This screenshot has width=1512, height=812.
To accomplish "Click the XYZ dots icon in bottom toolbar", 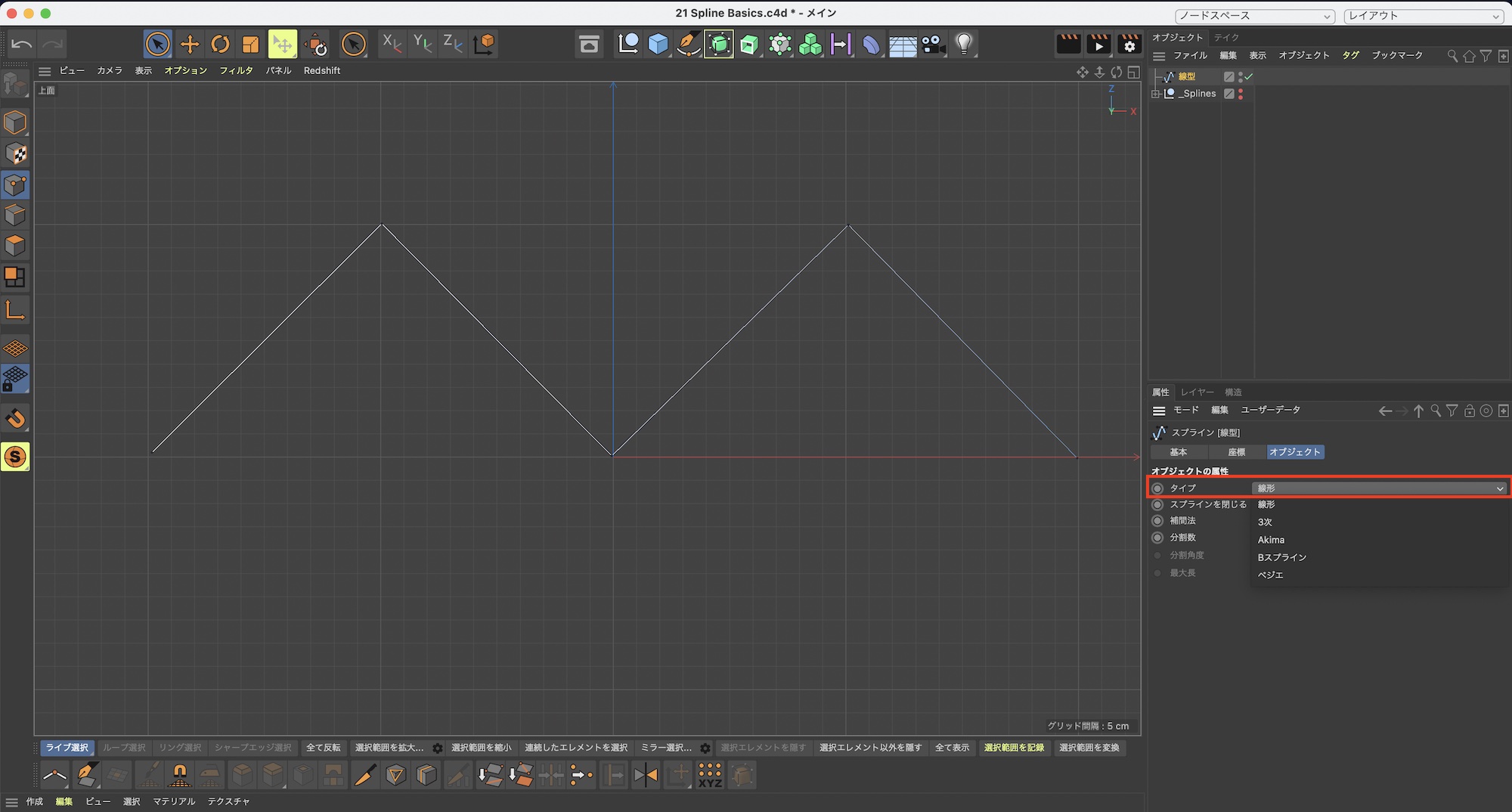I will (709, 775).
